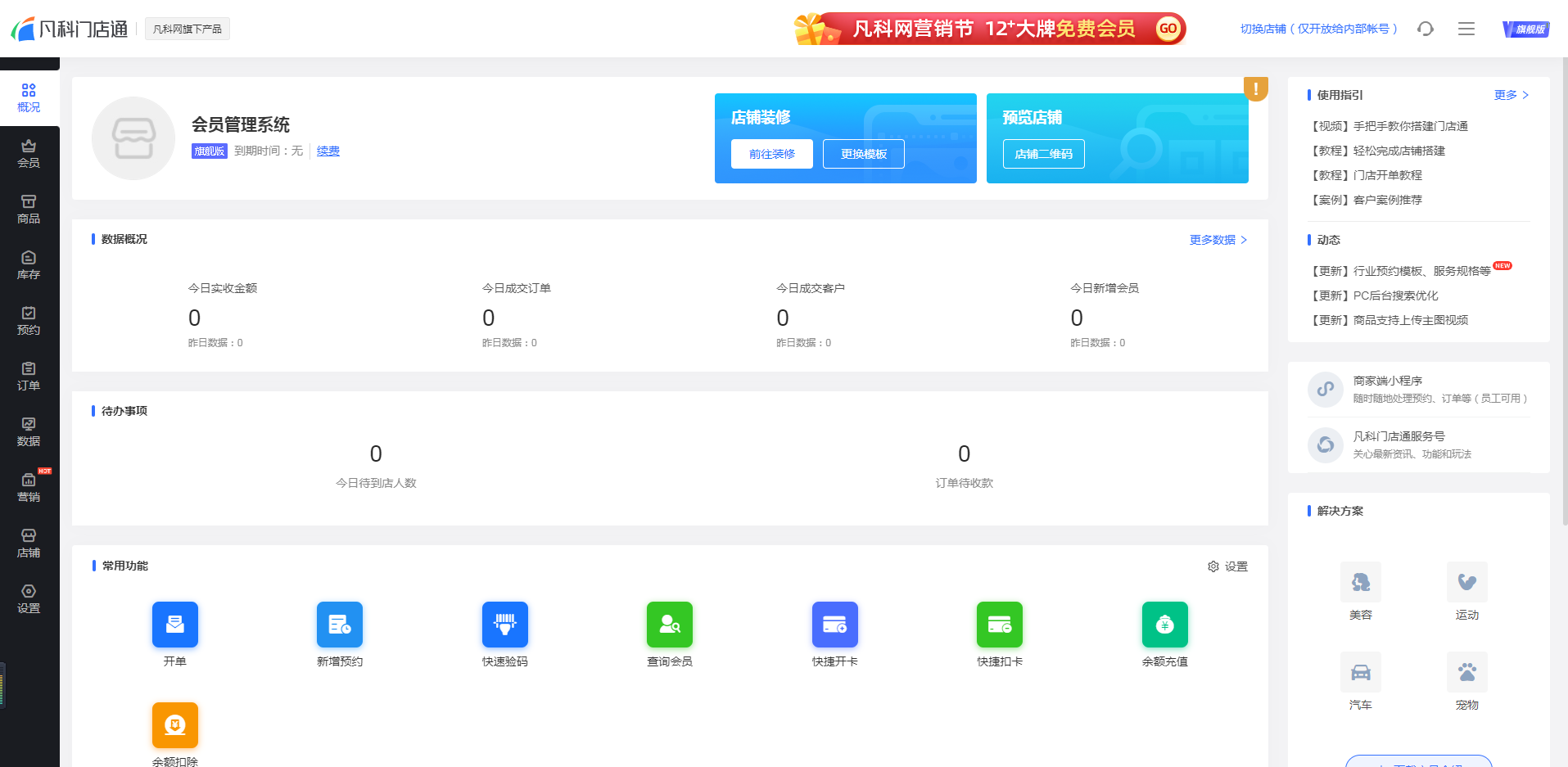Open the 营销 sidebar icon with HOT badge
Image resolution: width=1568 pixels, height=767 pixels.
click(x=29, y=488)
